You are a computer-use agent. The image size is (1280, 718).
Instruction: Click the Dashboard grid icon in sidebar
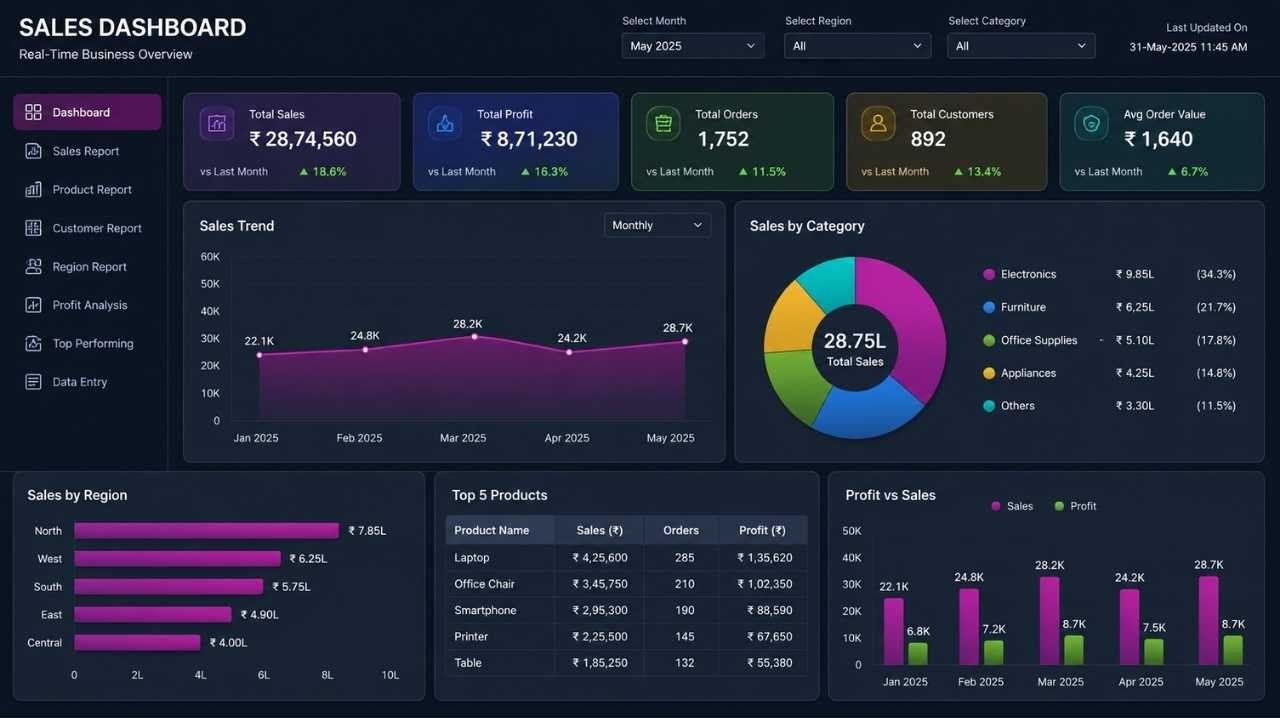pyautogui.click(x=33, y=112)
